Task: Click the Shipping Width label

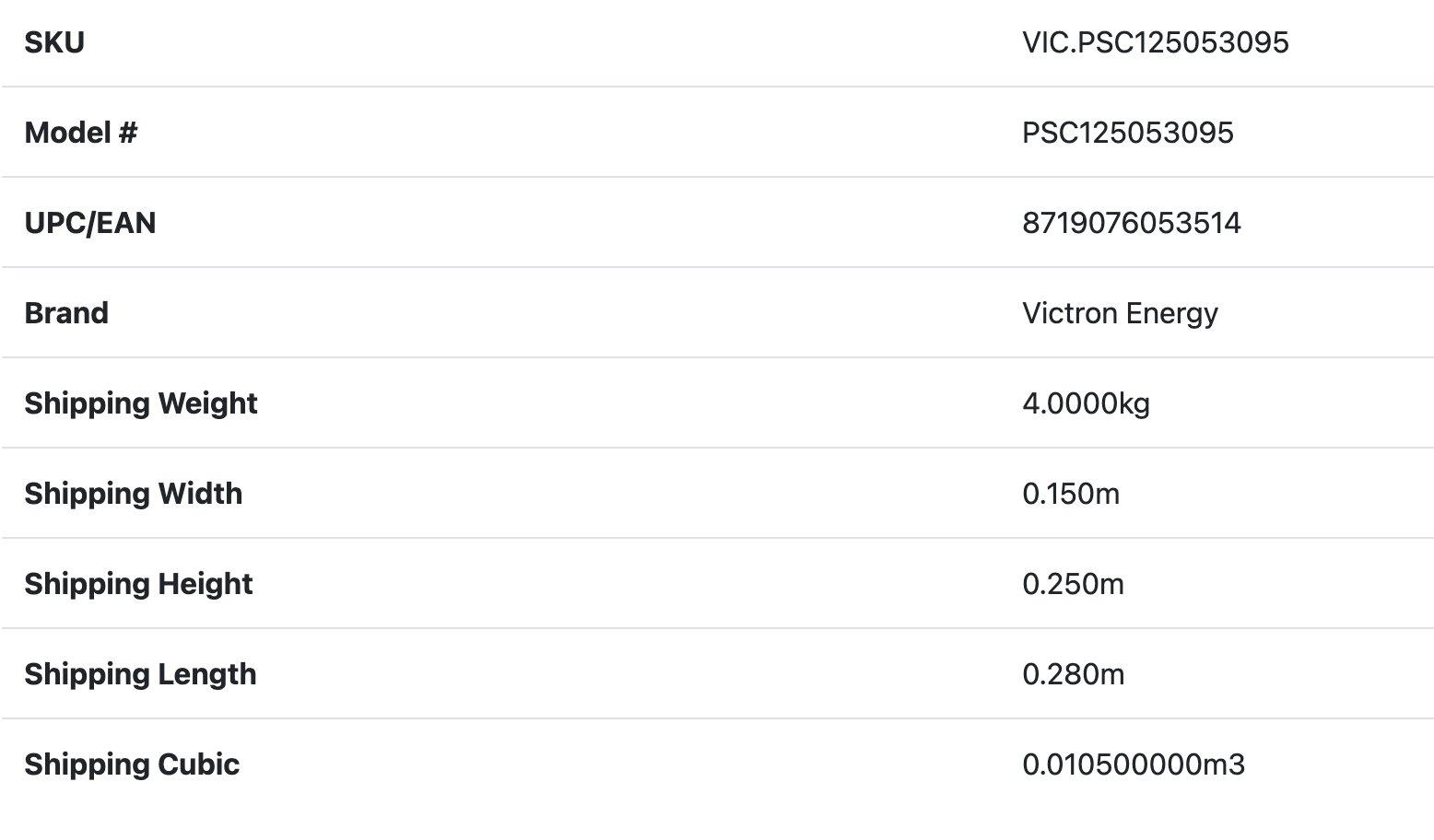Action: [134, 494]
